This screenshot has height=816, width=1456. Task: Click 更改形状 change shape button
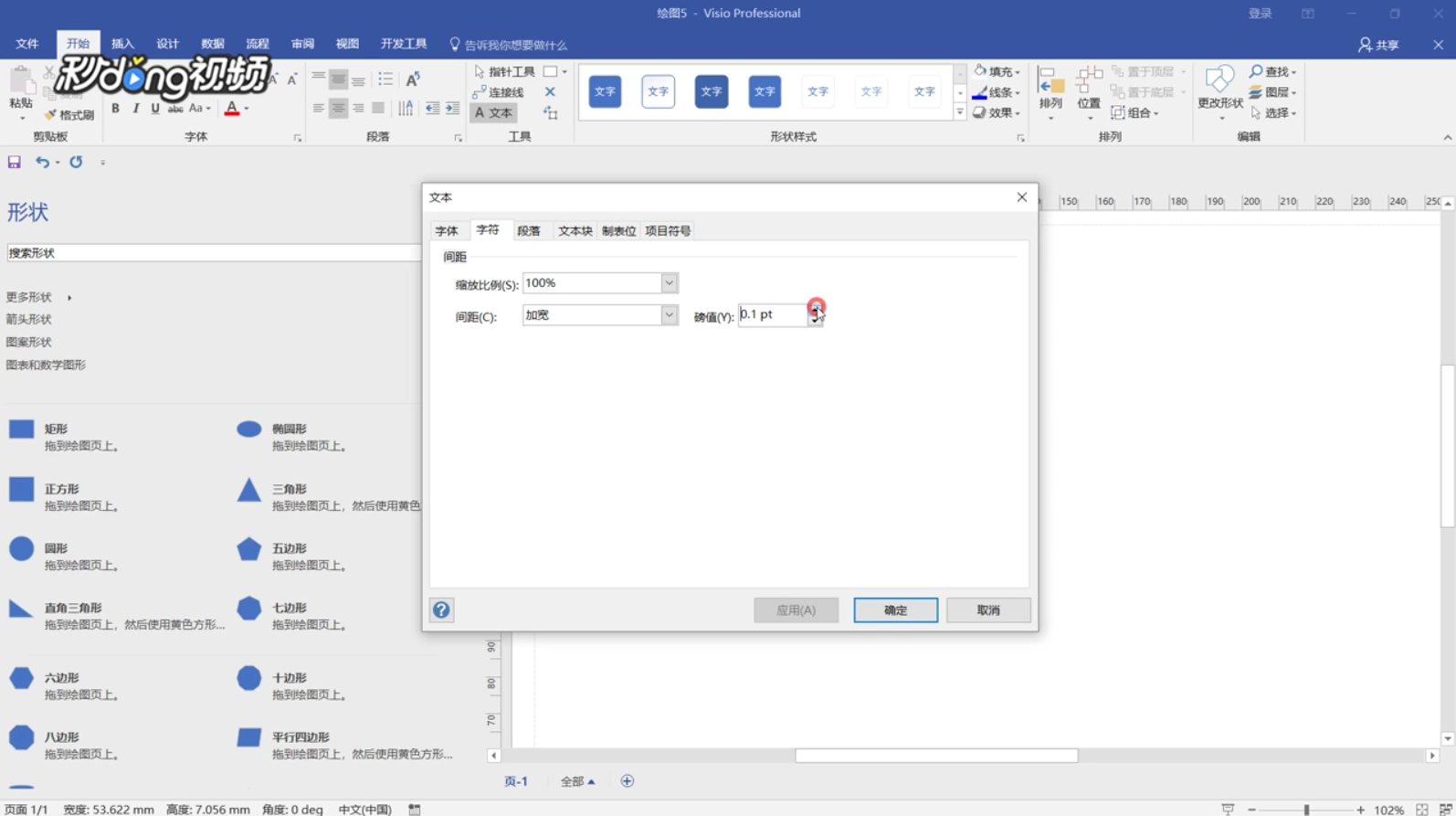click(1220, 93)
